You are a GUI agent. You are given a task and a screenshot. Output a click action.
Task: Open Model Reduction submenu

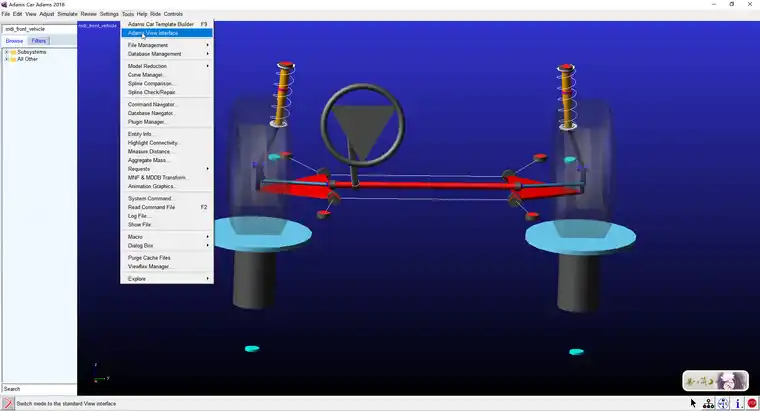(167, 66)
